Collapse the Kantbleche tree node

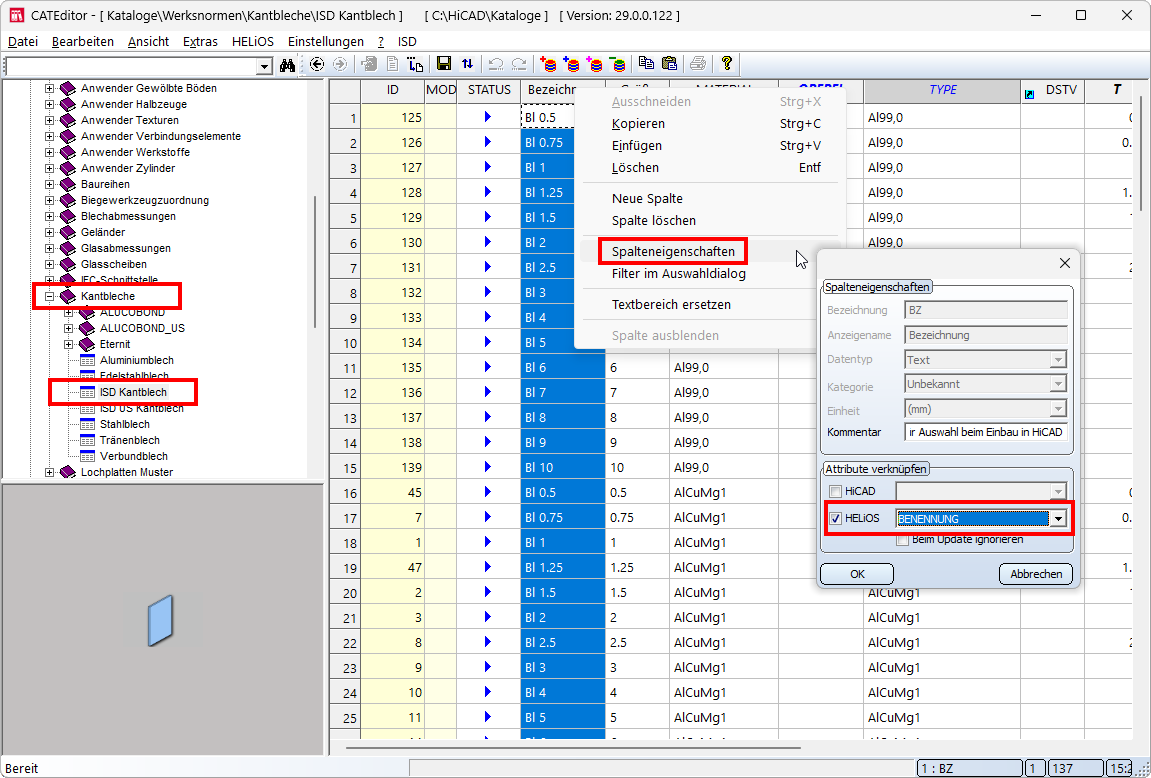50,296
